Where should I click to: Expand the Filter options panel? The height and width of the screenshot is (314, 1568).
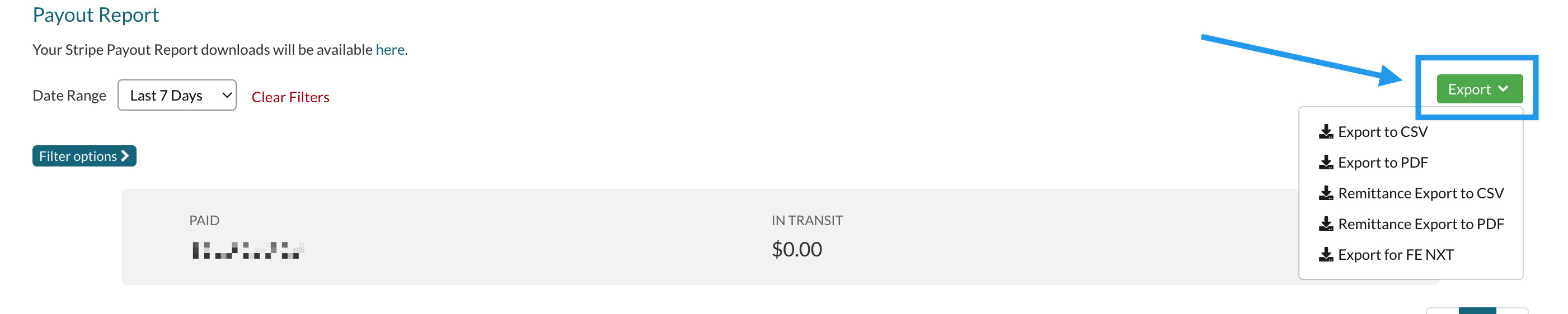coord(84,156)
